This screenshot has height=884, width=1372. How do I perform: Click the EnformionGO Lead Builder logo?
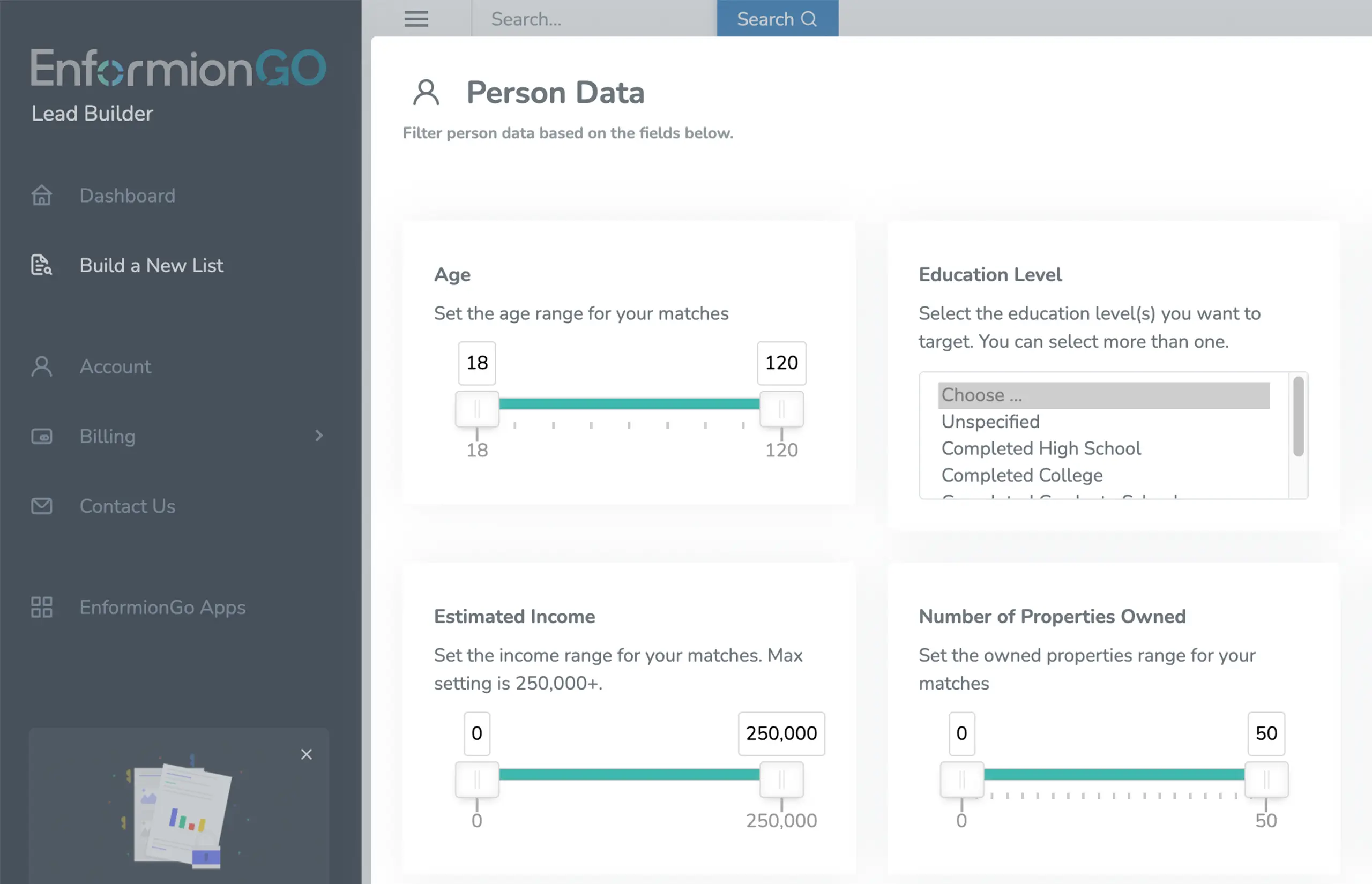click(178, 67)
